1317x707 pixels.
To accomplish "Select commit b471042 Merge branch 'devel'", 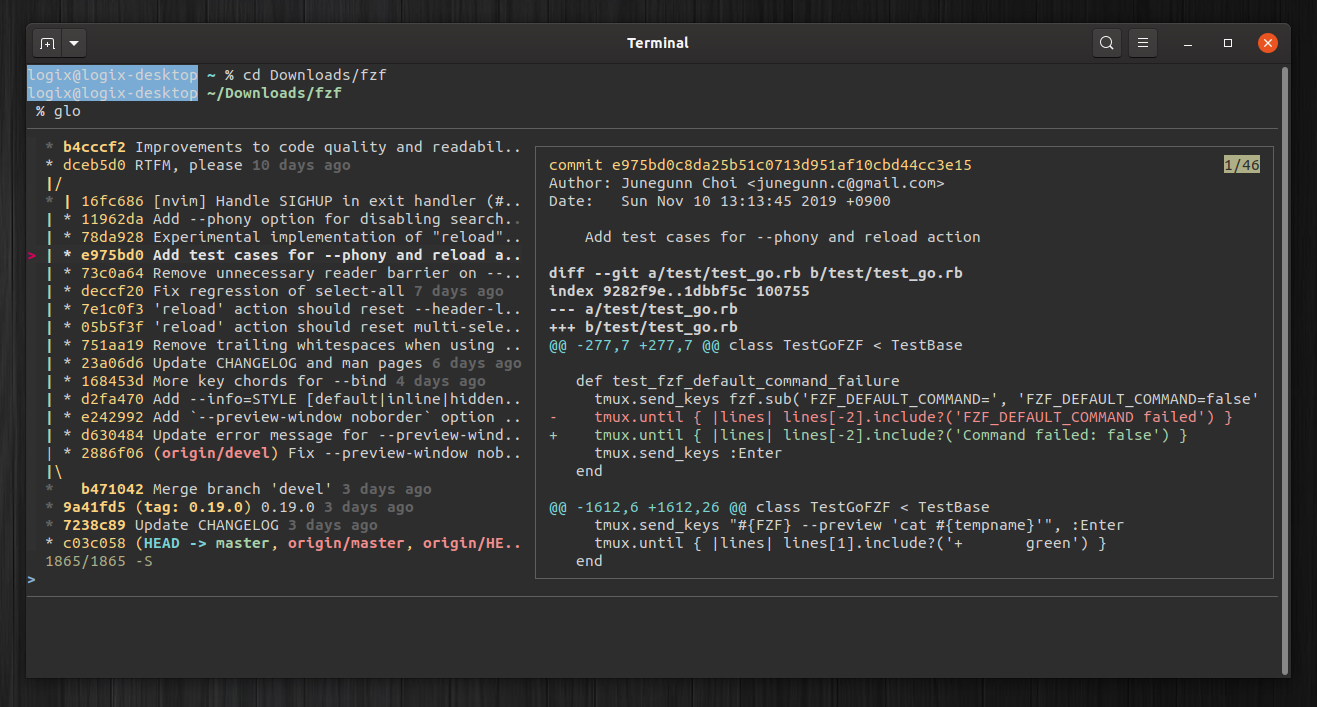I will pyautogui.click(x=238, y=489).
